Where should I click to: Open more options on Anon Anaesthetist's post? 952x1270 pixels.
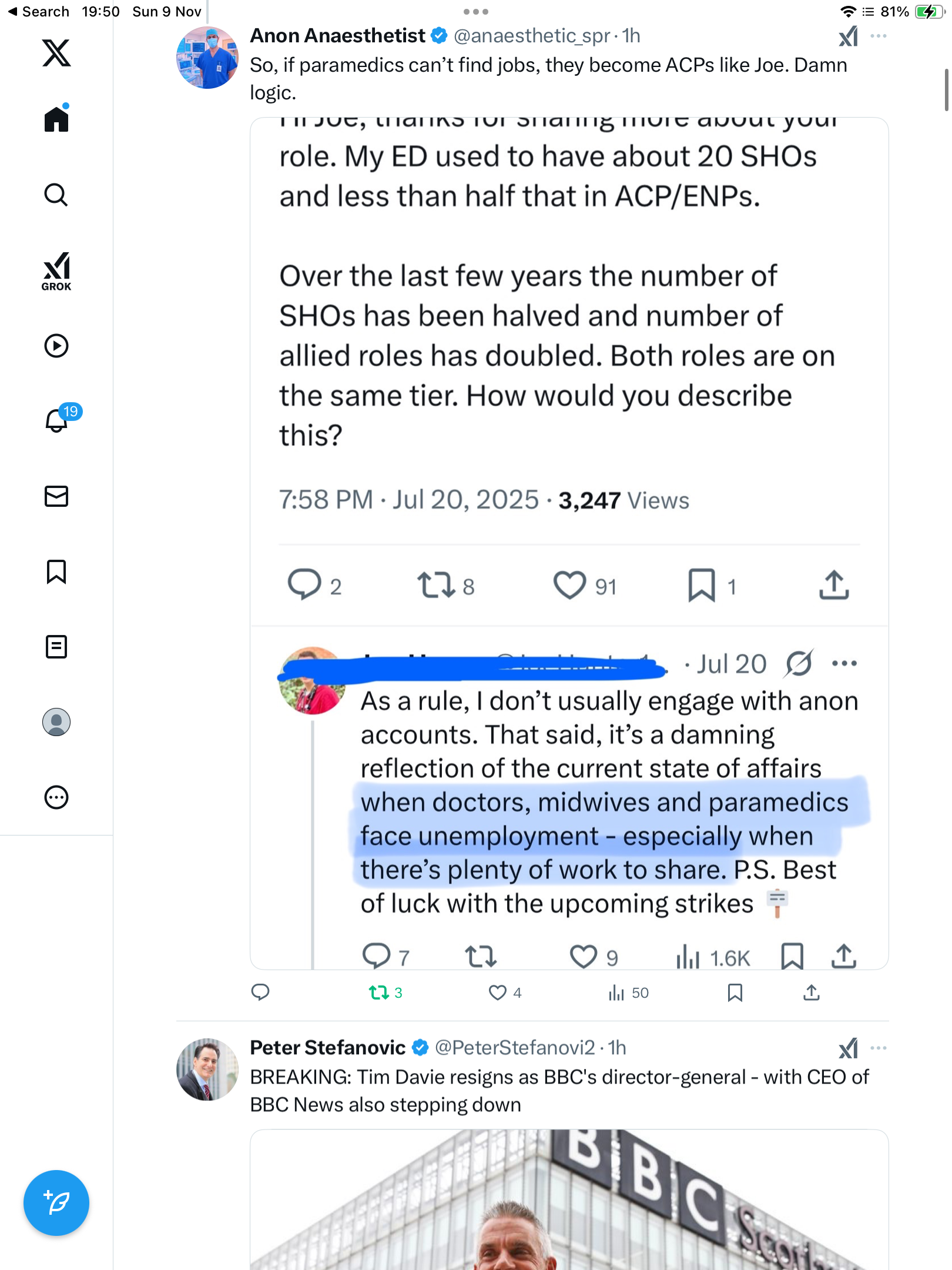[879, 36]
